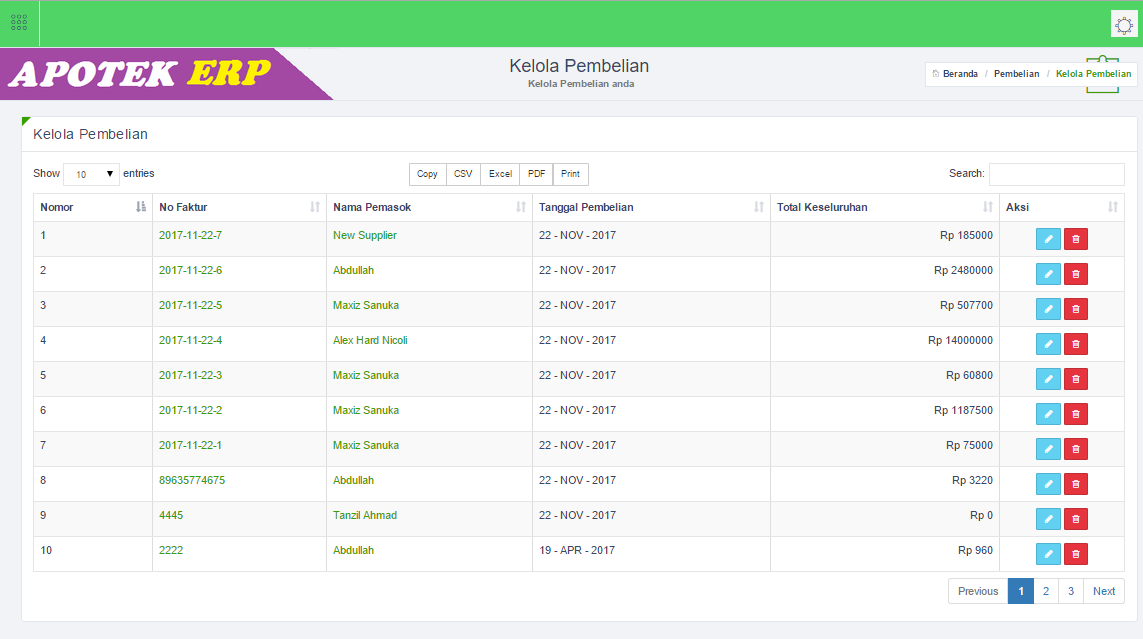The width and height of the screenshot is (1143, 639).
Task: Go to page 2 of results
Action: click(1045, 591)
